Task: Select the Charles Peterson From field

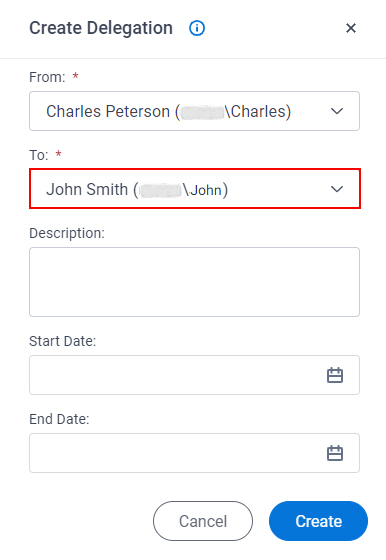Action: point(194,111)
